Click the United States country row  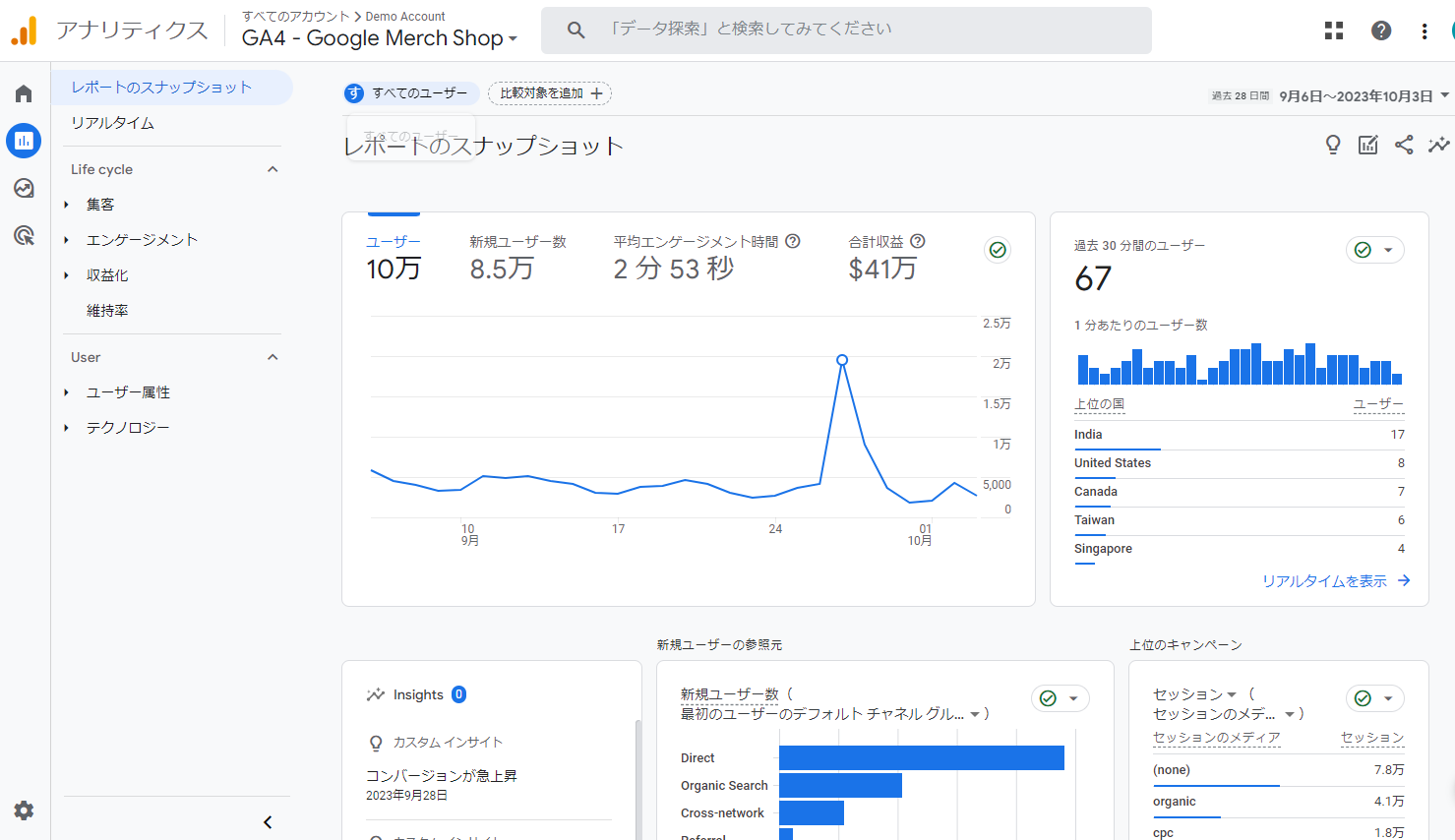(x=1240, y=463)
